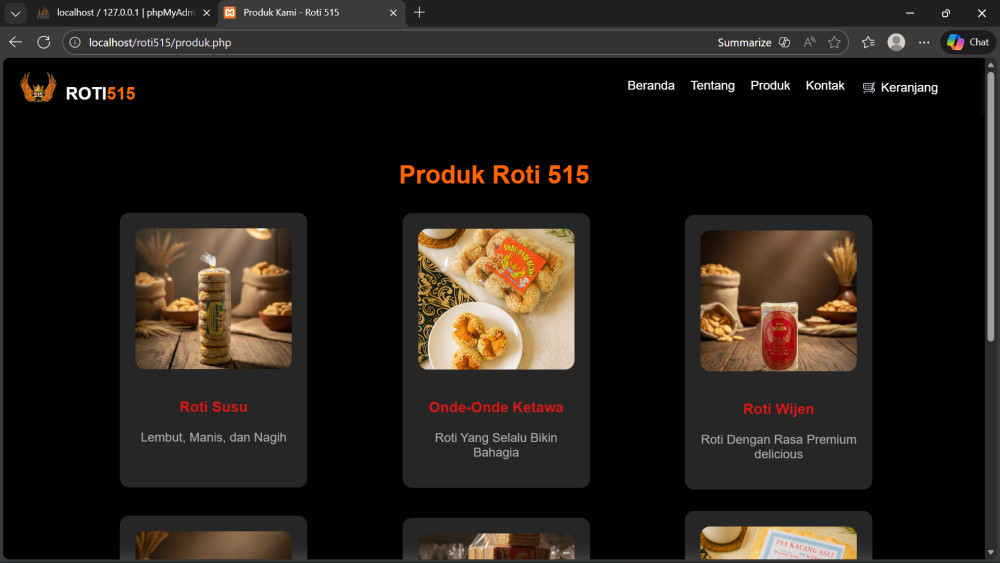
Task: Go to the Beranda page
Action: (x=650, y=86)
